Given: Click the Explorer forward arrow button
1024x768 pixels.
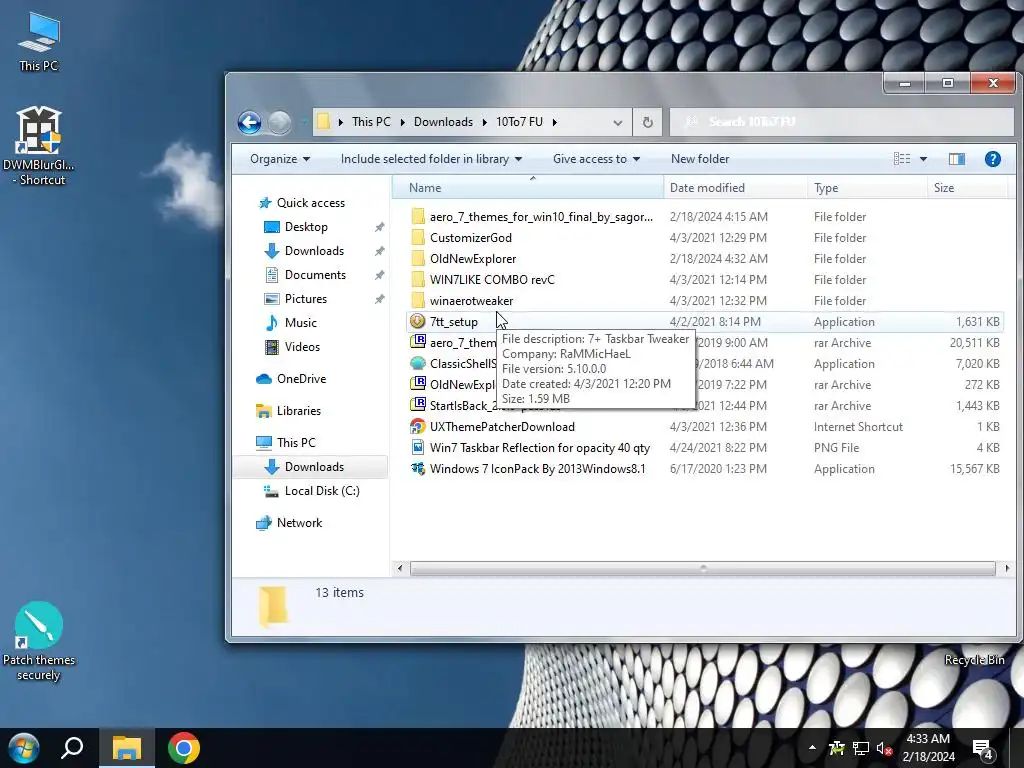Looking at the screenshot, I should [x=280, y=122].
